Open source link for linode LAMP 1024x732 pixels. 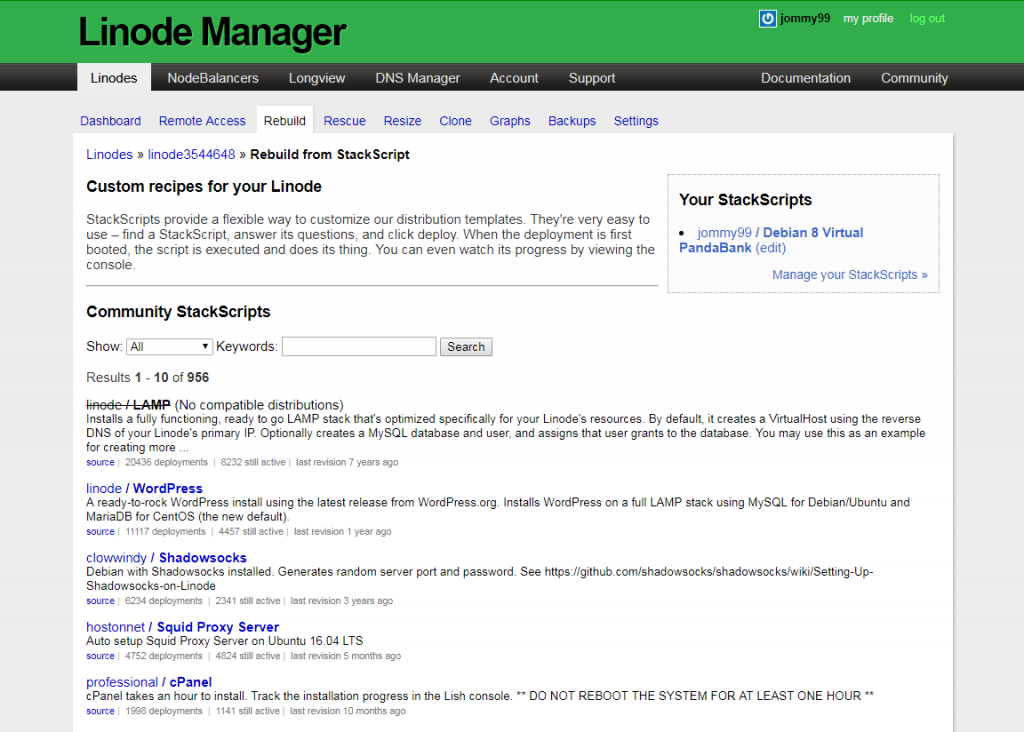[x=100, y=462]
